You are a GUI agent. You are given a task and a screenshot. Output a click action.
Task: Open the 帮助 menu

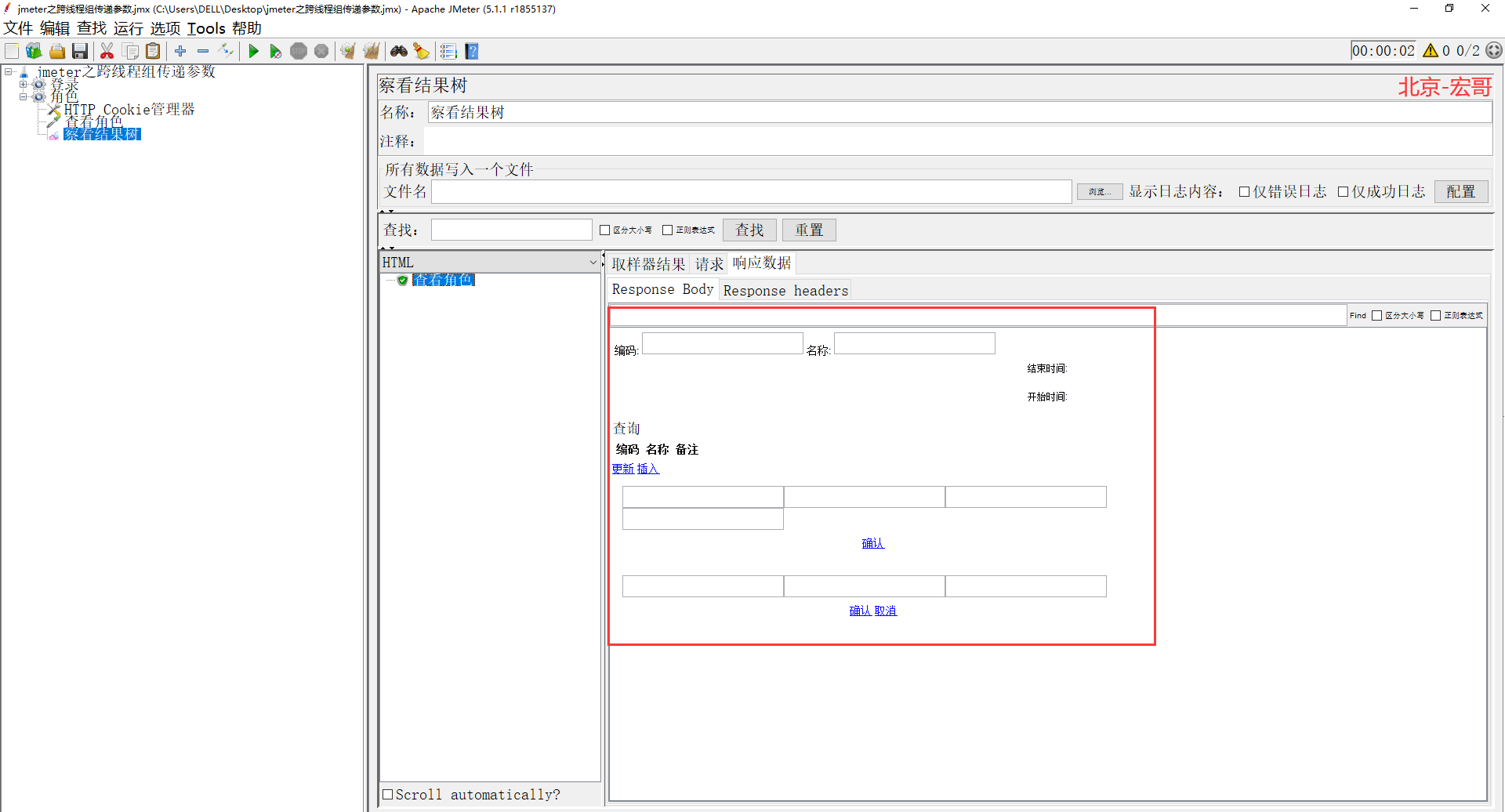(247, 28)
